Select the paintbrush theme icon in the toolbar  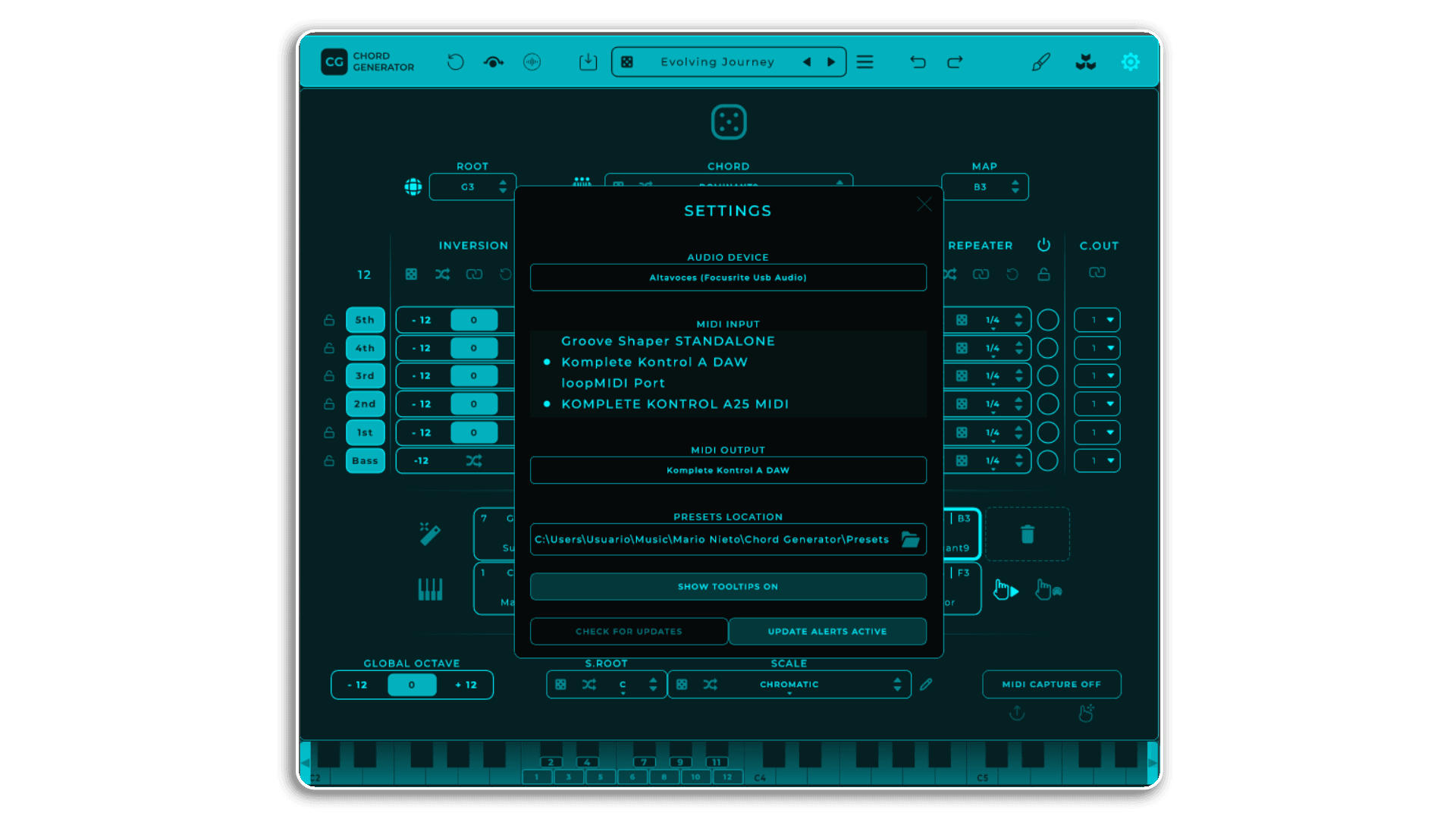1040,61
